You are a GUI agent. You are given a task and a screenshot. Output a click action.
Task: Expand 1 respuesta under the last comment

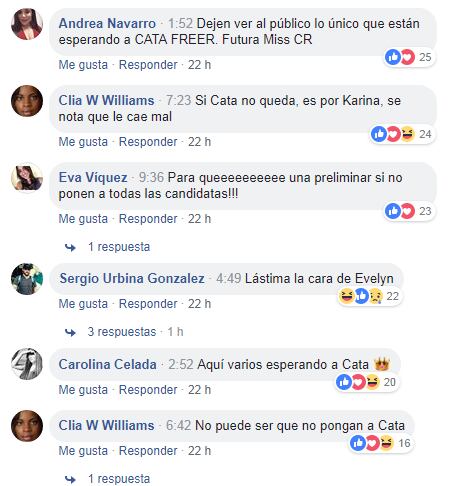pos(119,479)
